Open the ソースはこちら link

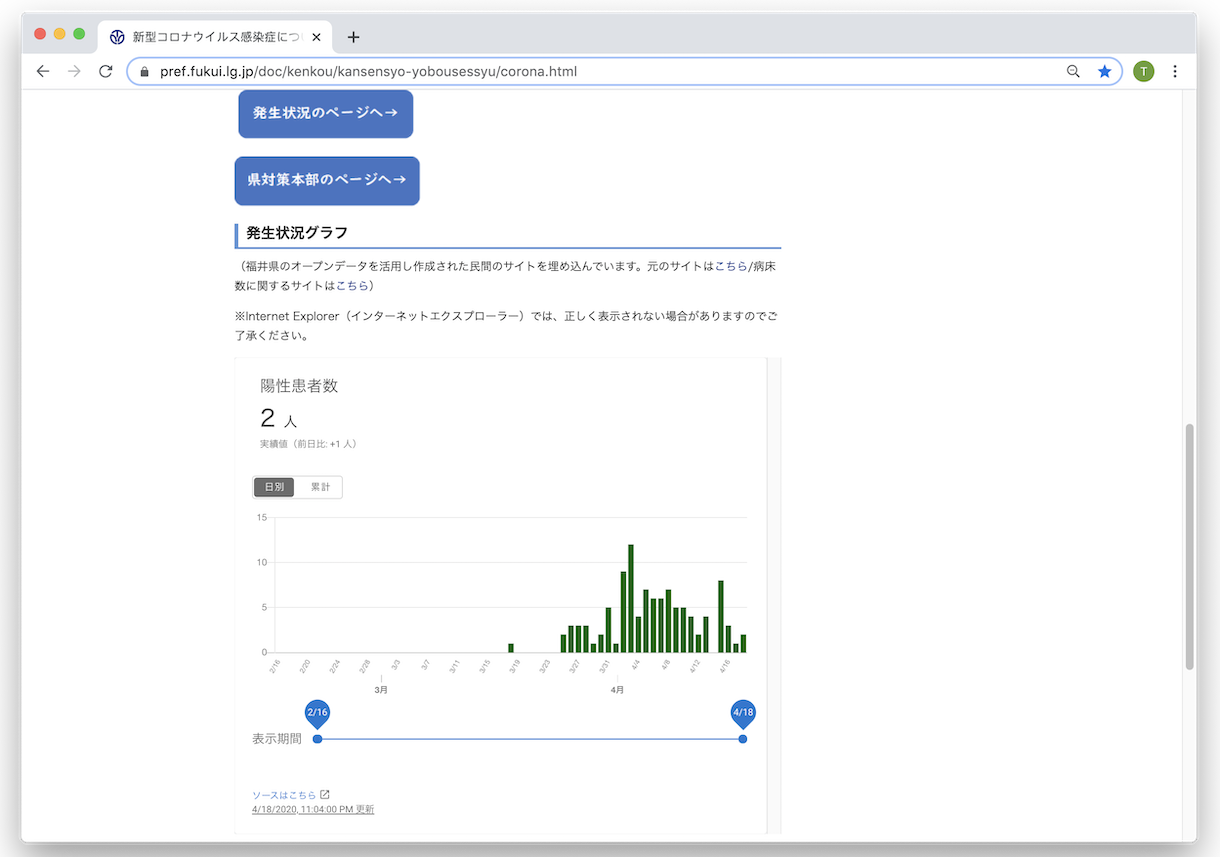pos(284,795)
